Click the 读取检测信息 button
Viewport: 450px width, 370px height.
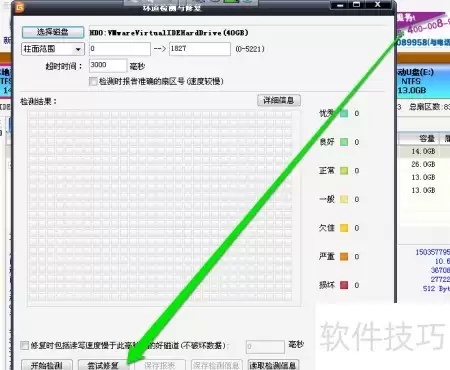273,365
